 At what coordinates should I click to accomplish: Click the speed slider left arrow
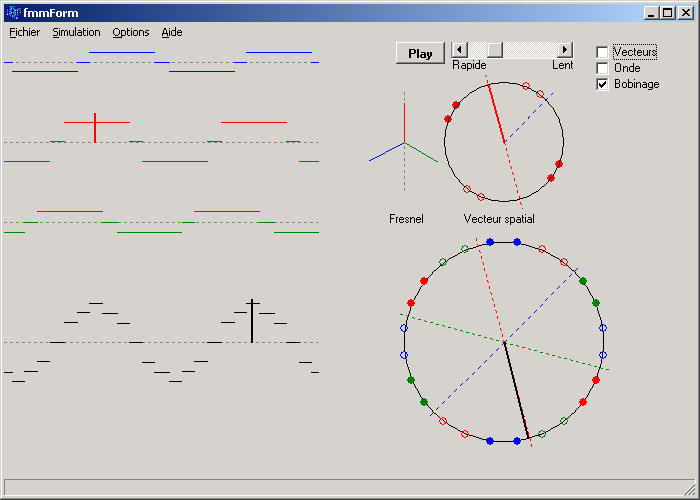(460, 50)
